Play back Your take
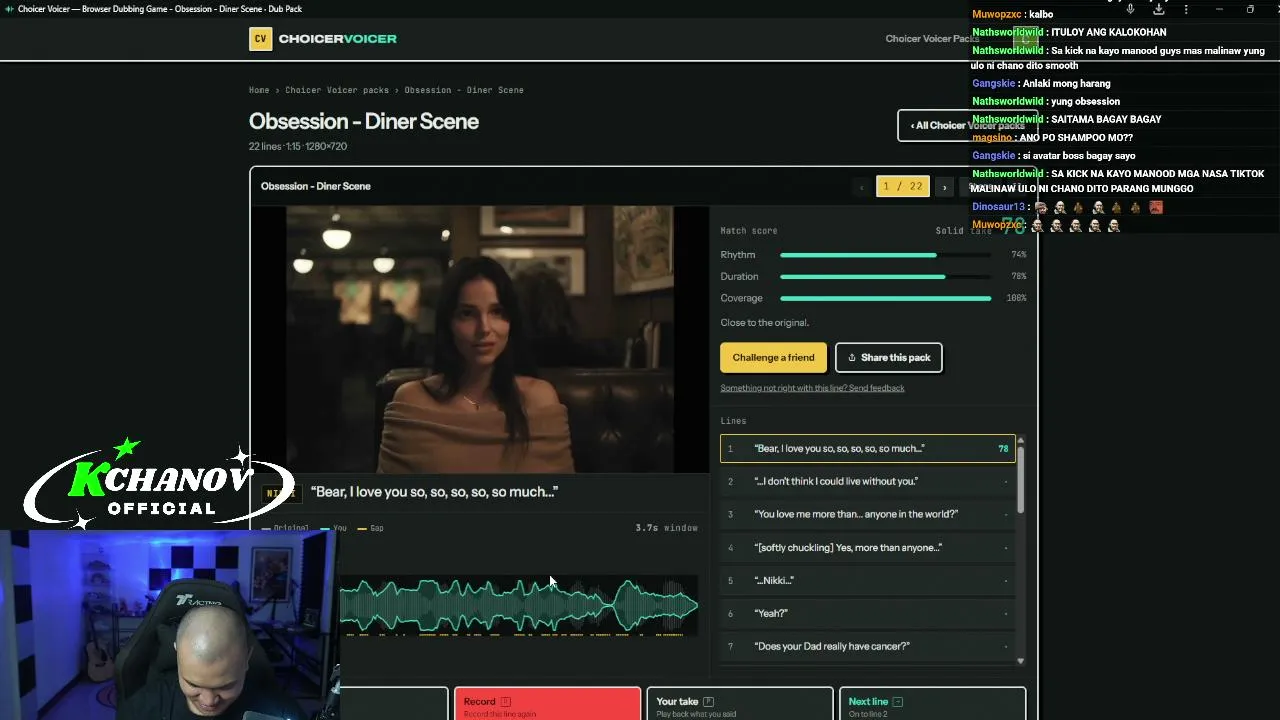1280x720 pixels. (x=740, y=703)
